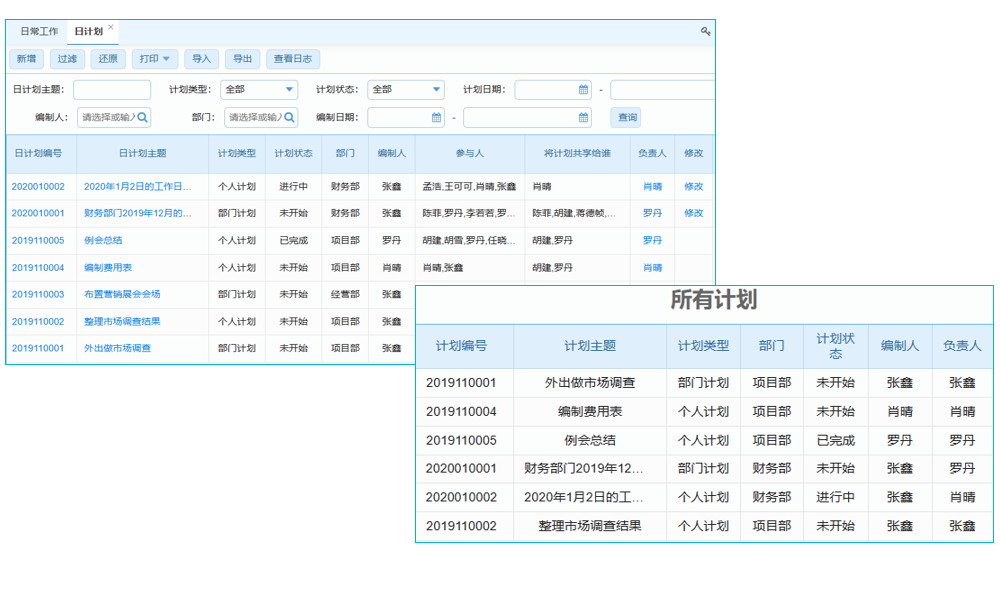
Task: Open the calendar icon for 编制日期 start field
Action: [x=434, y=117]
